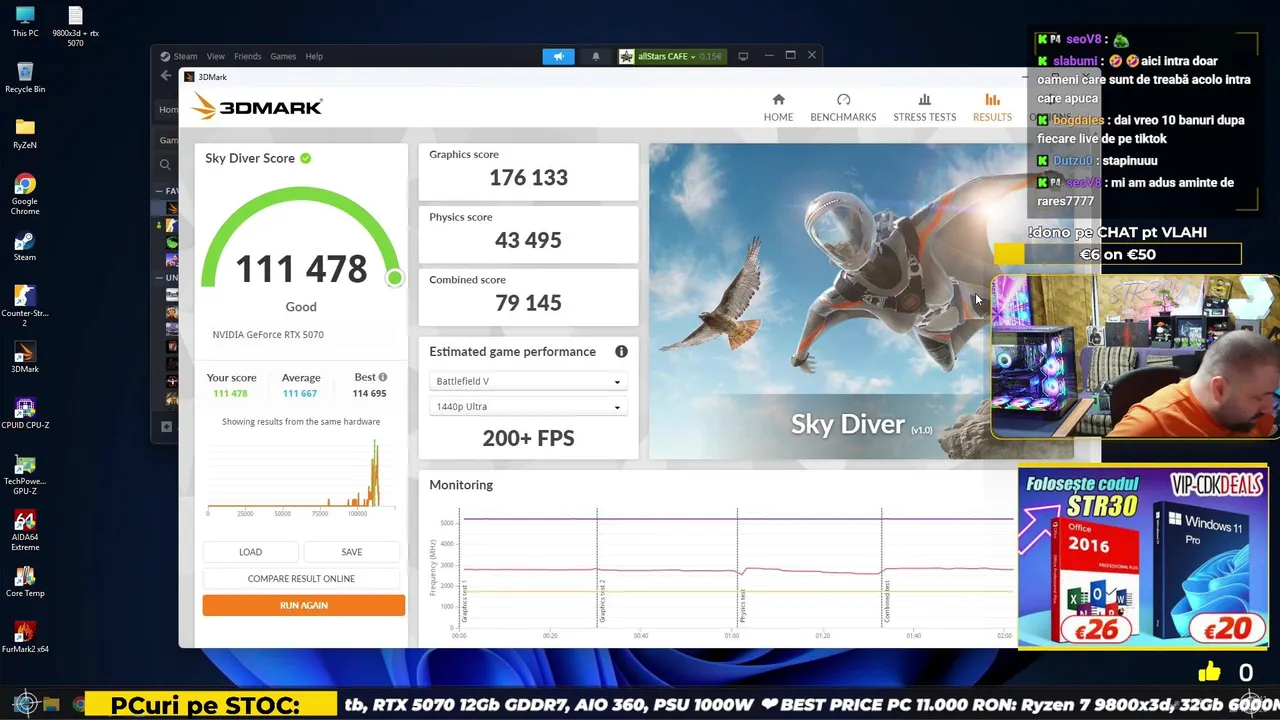Click the Best score info icon

point(382,377)
